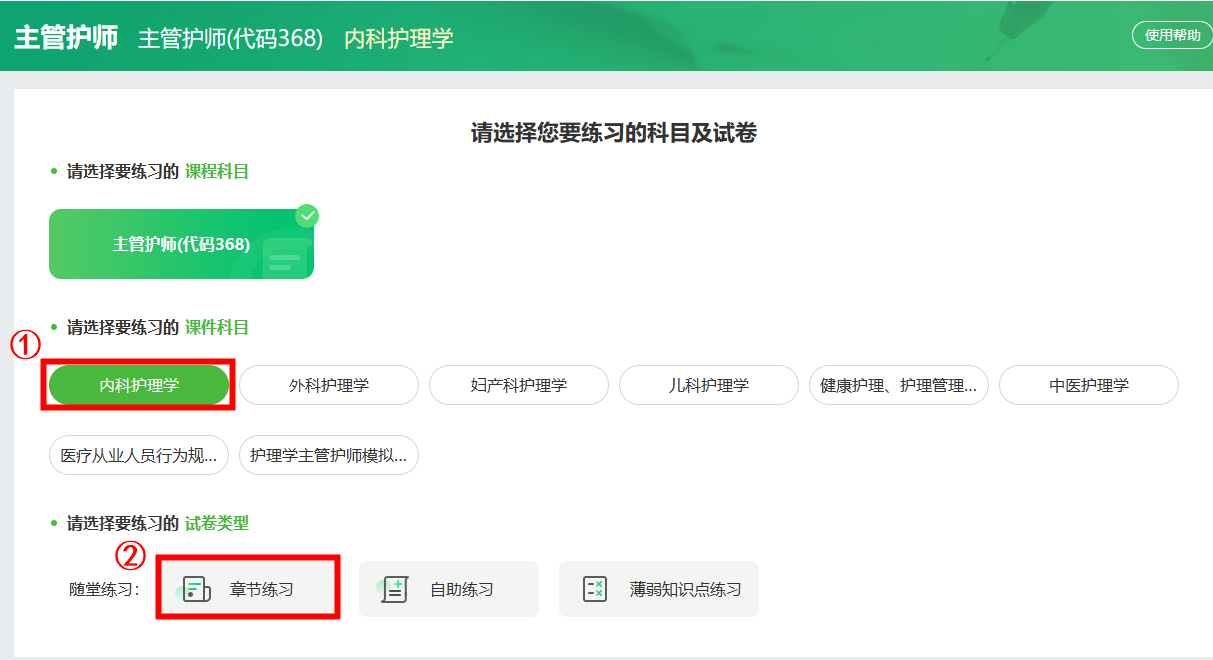Select 内科护理学 subject

pos(139,385)
